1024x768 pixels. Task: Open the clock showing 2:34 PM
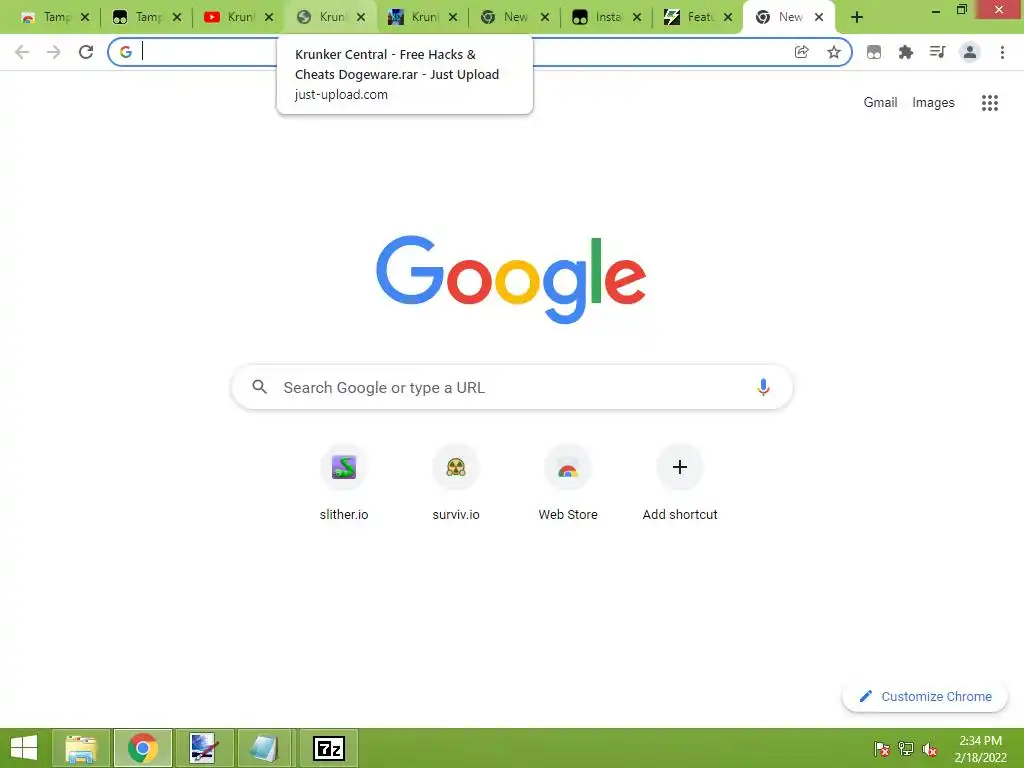[x=980, y=749]
